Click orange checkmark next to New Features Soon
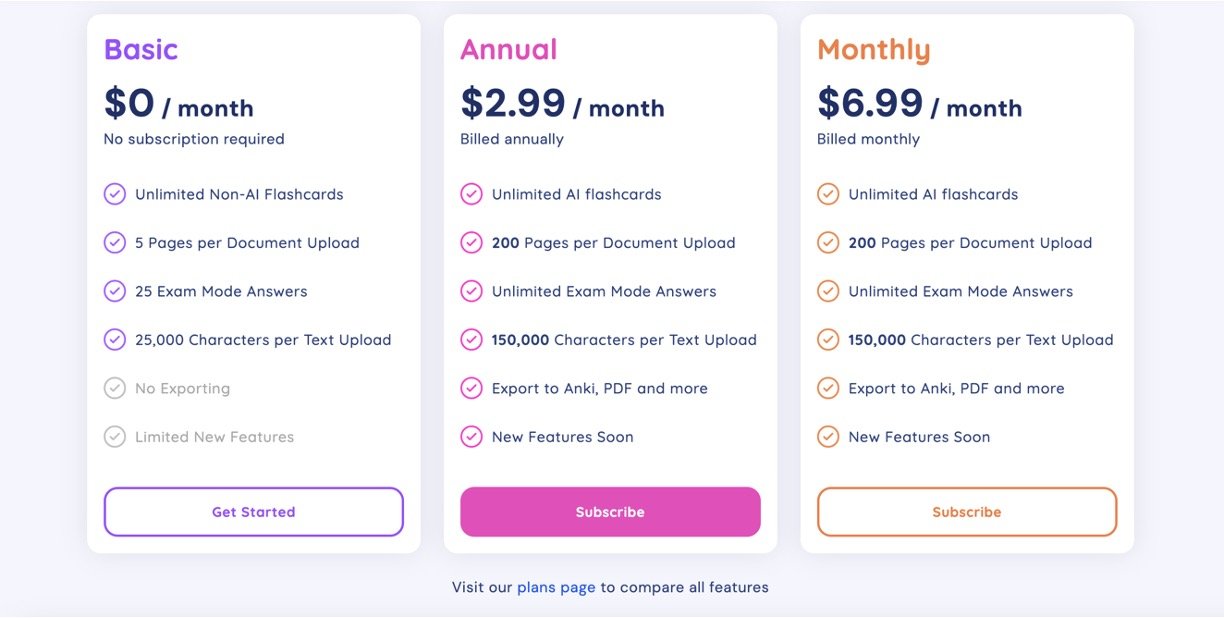The height and width of the screenshot is (618, 1224). [828, 437]
